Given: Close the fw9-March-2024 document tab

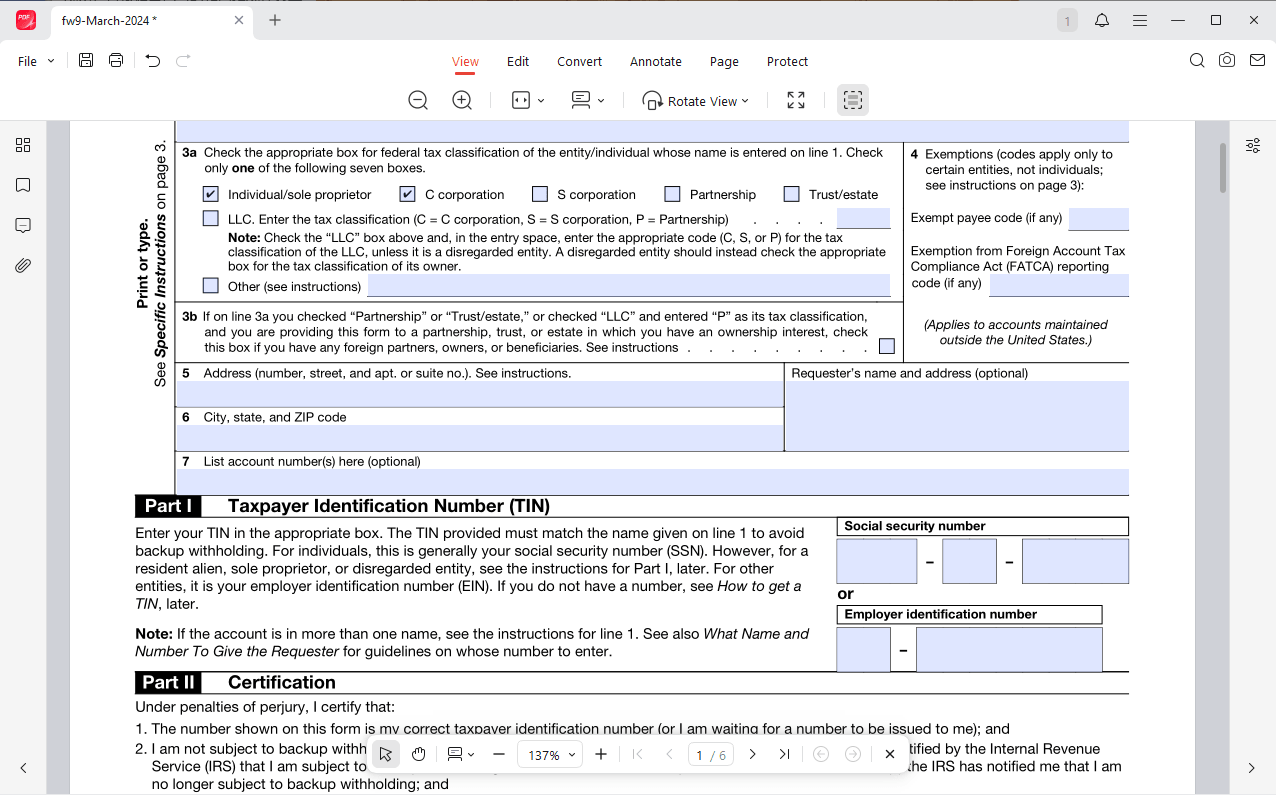Looking at the screenshot, I should [x=239, y=20].
